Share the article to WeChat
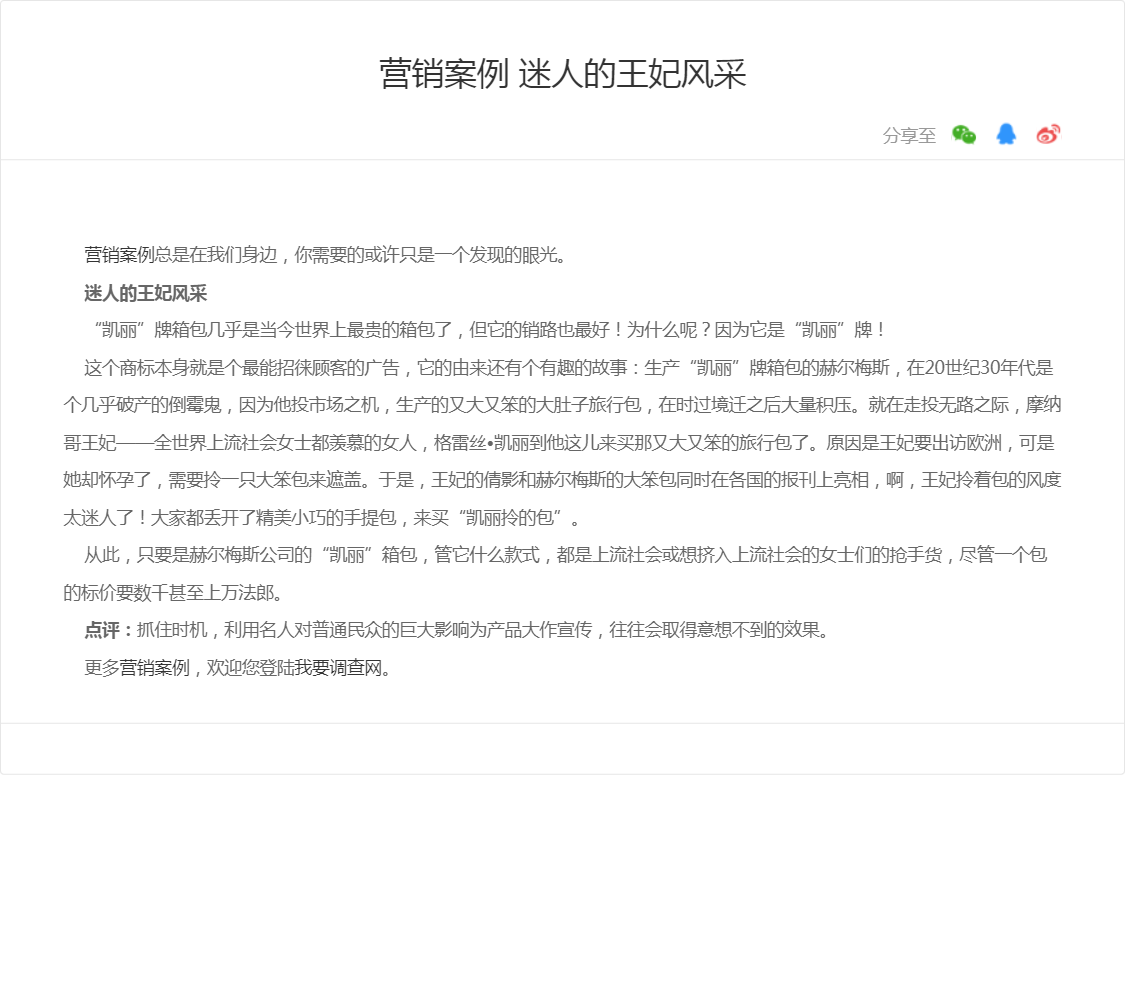The image size is (1125, 1000). click(x=964, y=134)
